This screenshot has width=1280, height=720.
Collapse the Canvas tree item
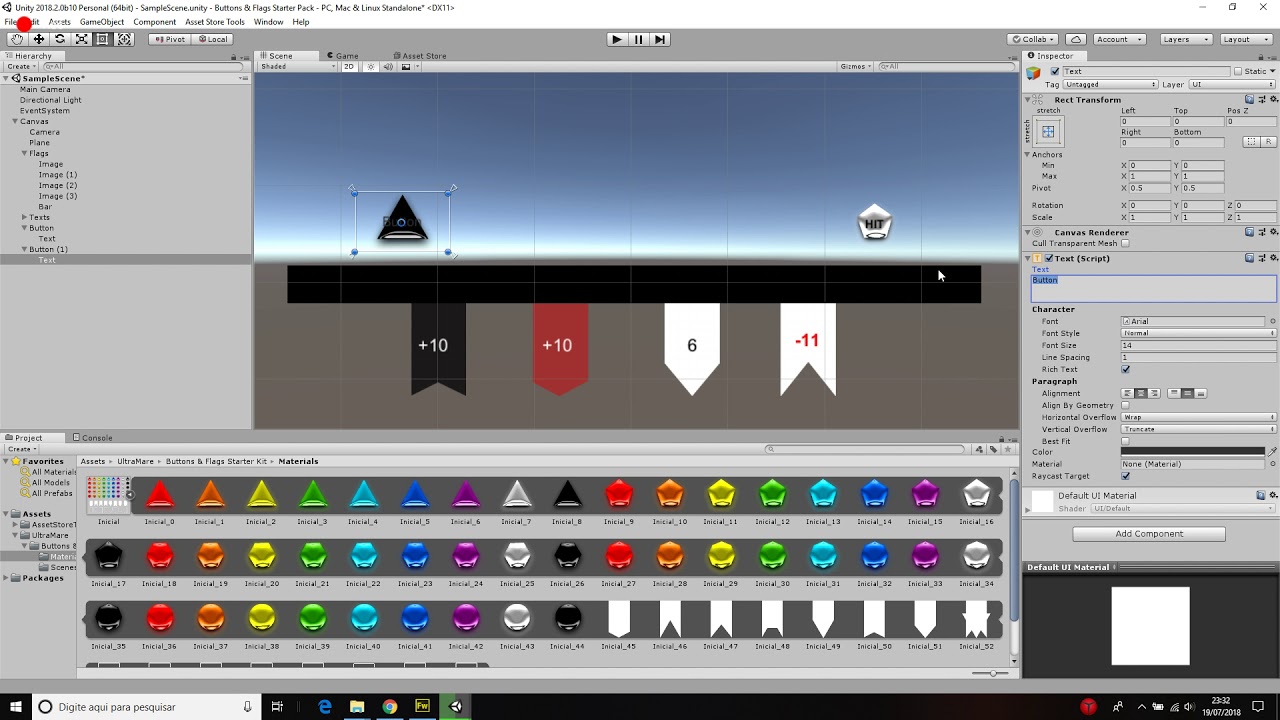tap(15, 121)
